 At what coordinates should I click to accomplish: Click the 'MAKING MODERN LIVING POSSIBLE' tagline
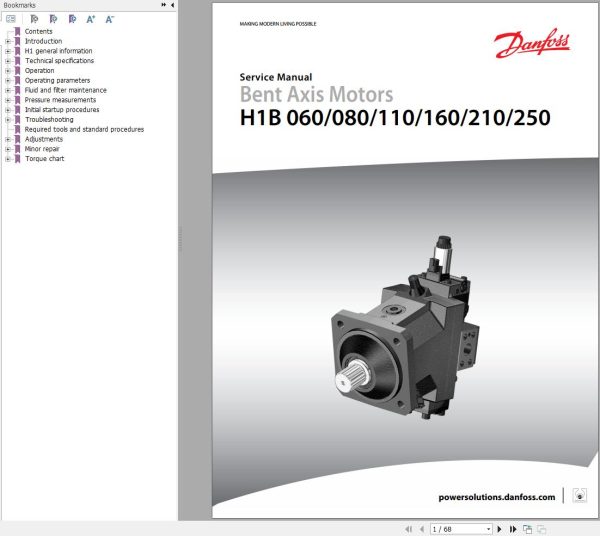pos(278,24)
